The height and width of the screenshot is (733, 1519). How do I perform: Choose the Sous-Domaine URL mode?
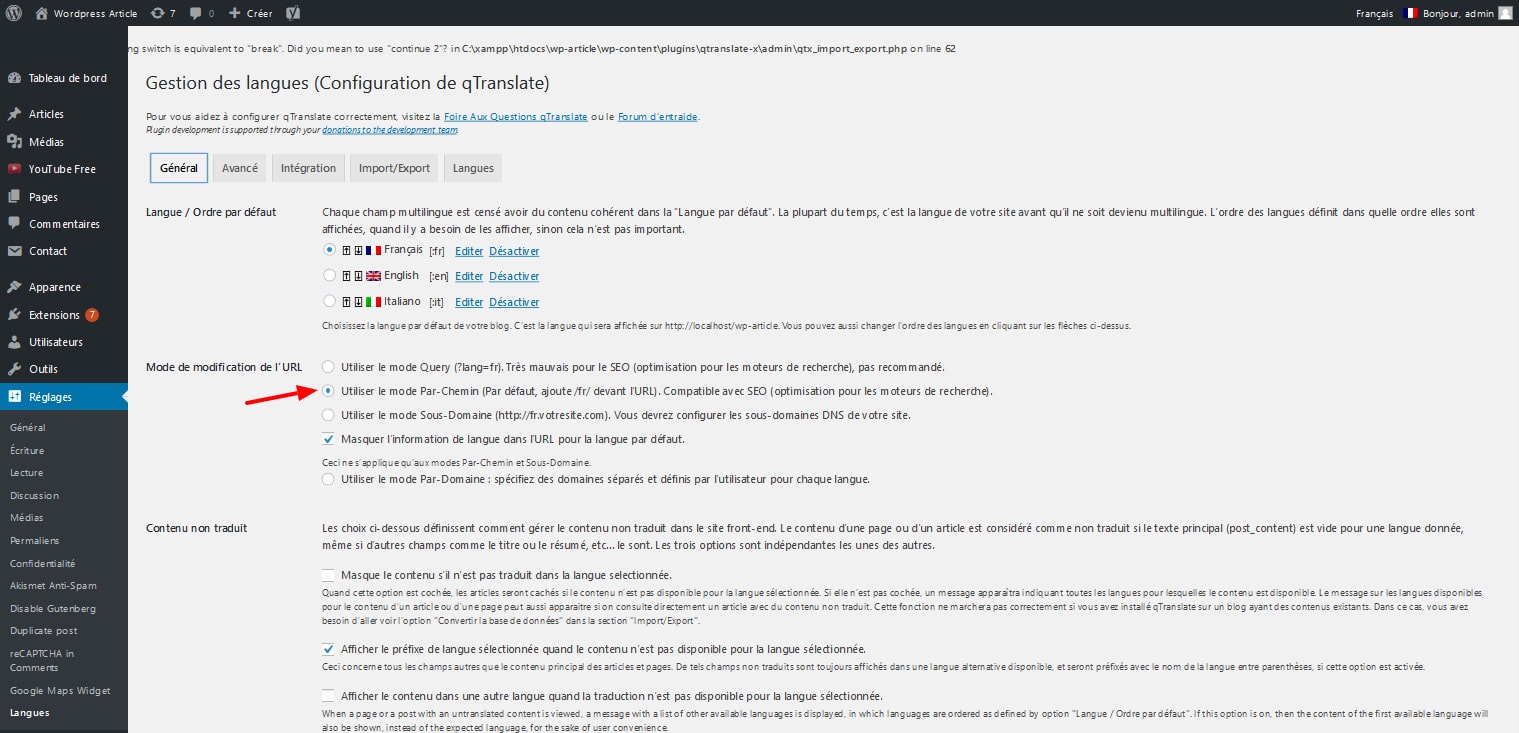(329, 415)
